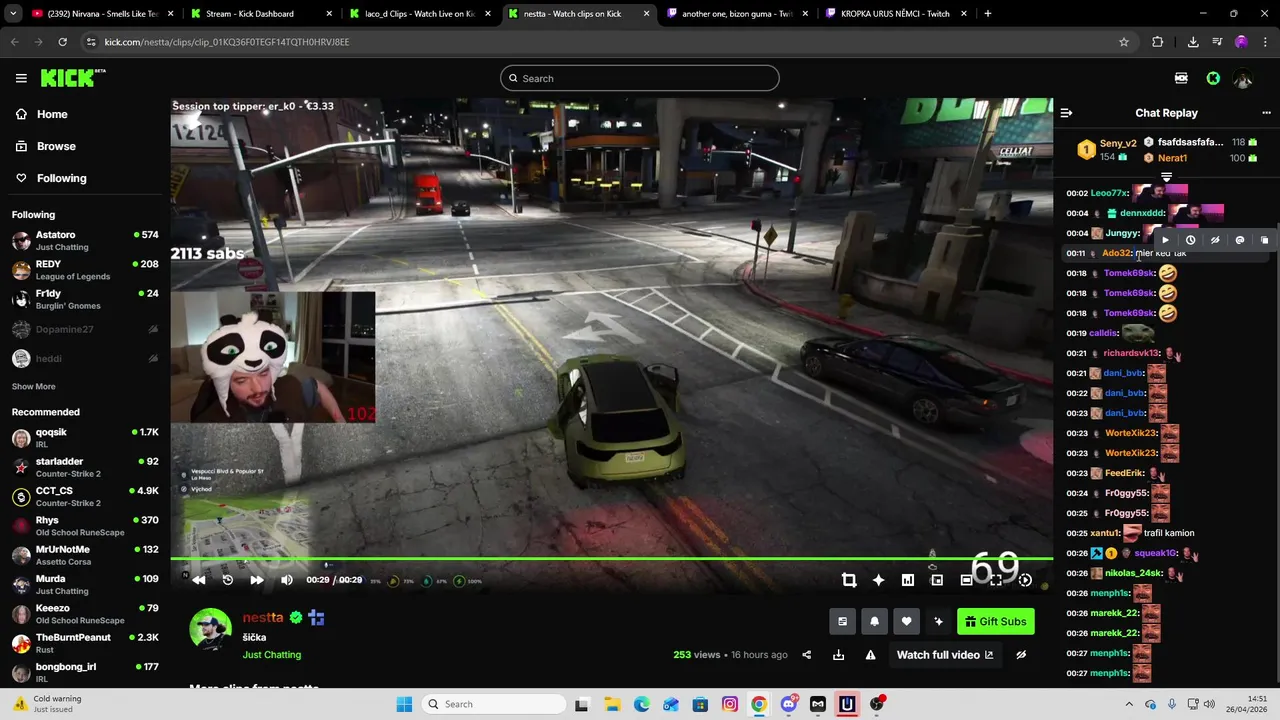Open Microsoft Store from taskbar
Image resolution: width=1280 pixels, height=720 pixels.
700,704
